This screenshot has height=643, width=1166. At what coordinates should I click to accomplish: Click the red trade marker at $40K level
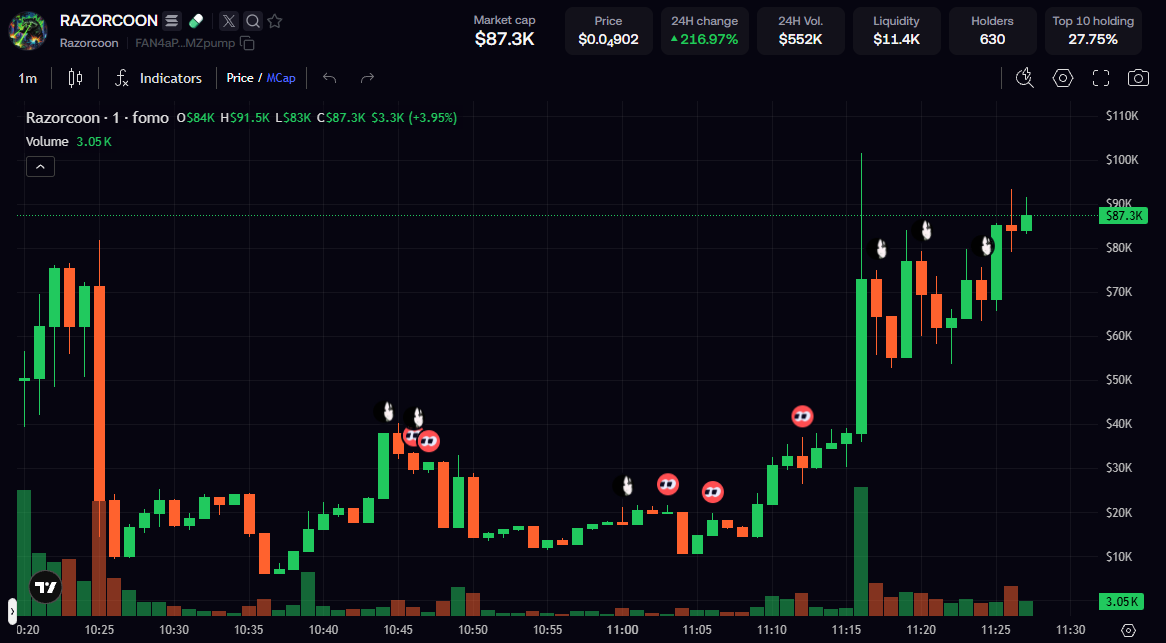(802, 416)
